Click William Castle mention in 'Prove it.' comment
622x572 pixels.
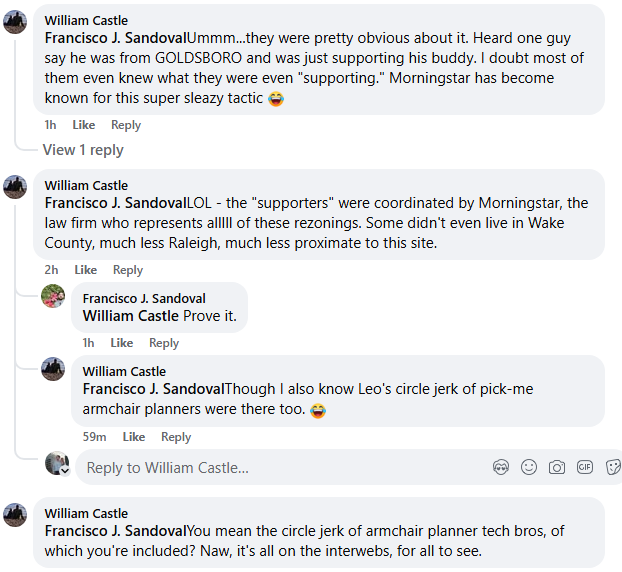click(x=131, y=316)
